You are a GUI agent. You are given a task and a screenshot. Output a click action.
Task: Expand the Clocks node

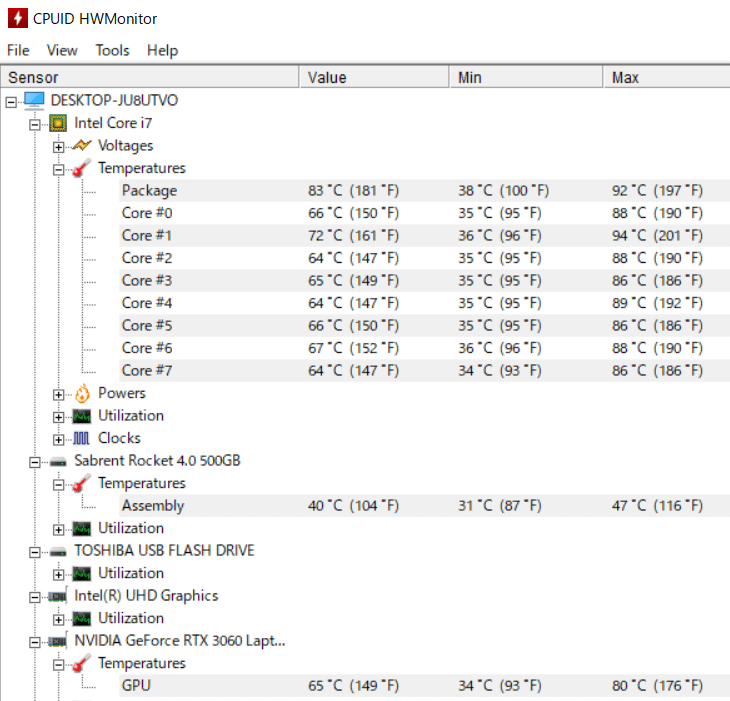pos(58,439)
